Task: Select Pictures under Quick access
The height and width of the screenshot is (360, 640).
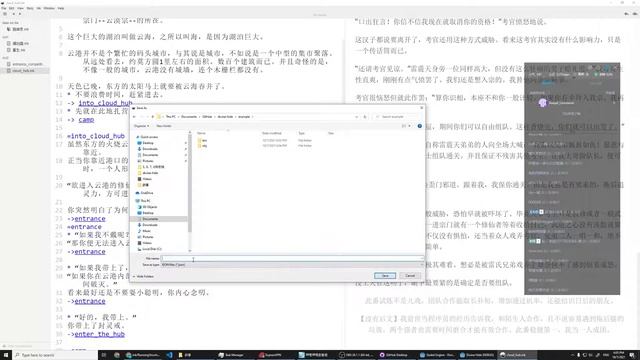Action: (x=148, y=161)
